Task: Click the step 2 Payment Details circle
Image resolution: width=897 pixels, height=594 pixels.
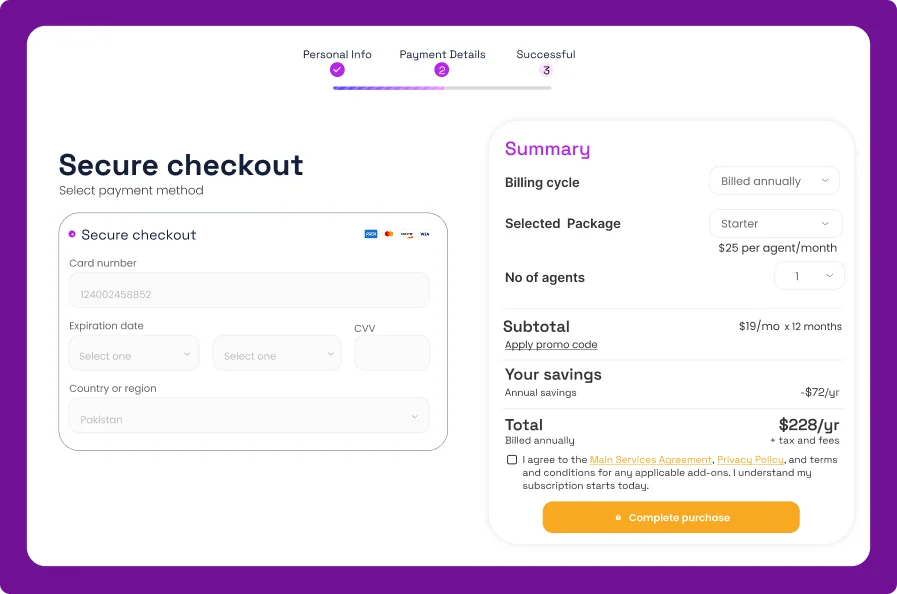Action: click(x=442, y=70)
